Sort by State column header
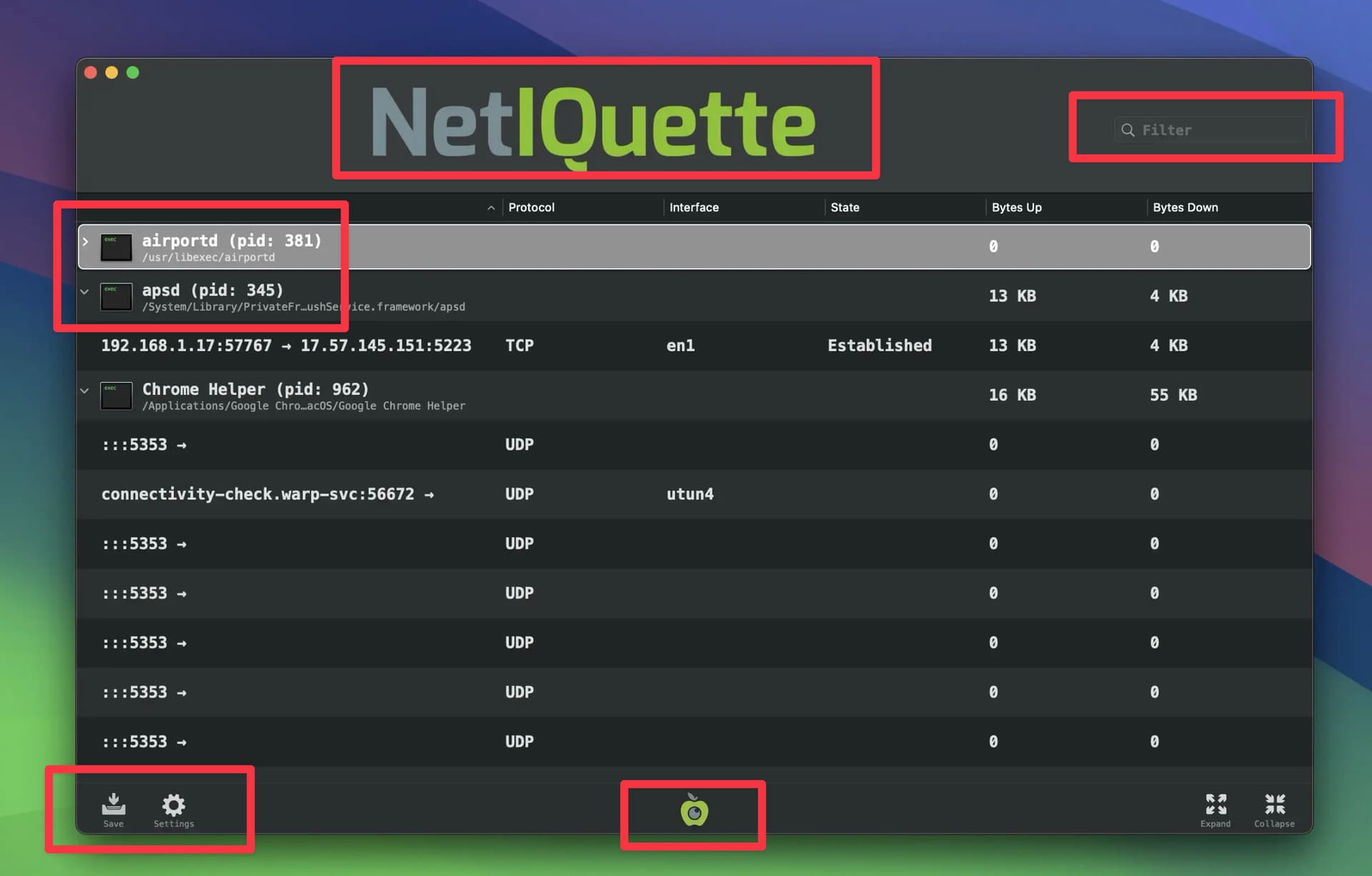1372x876 pixels. pos(845,207)
